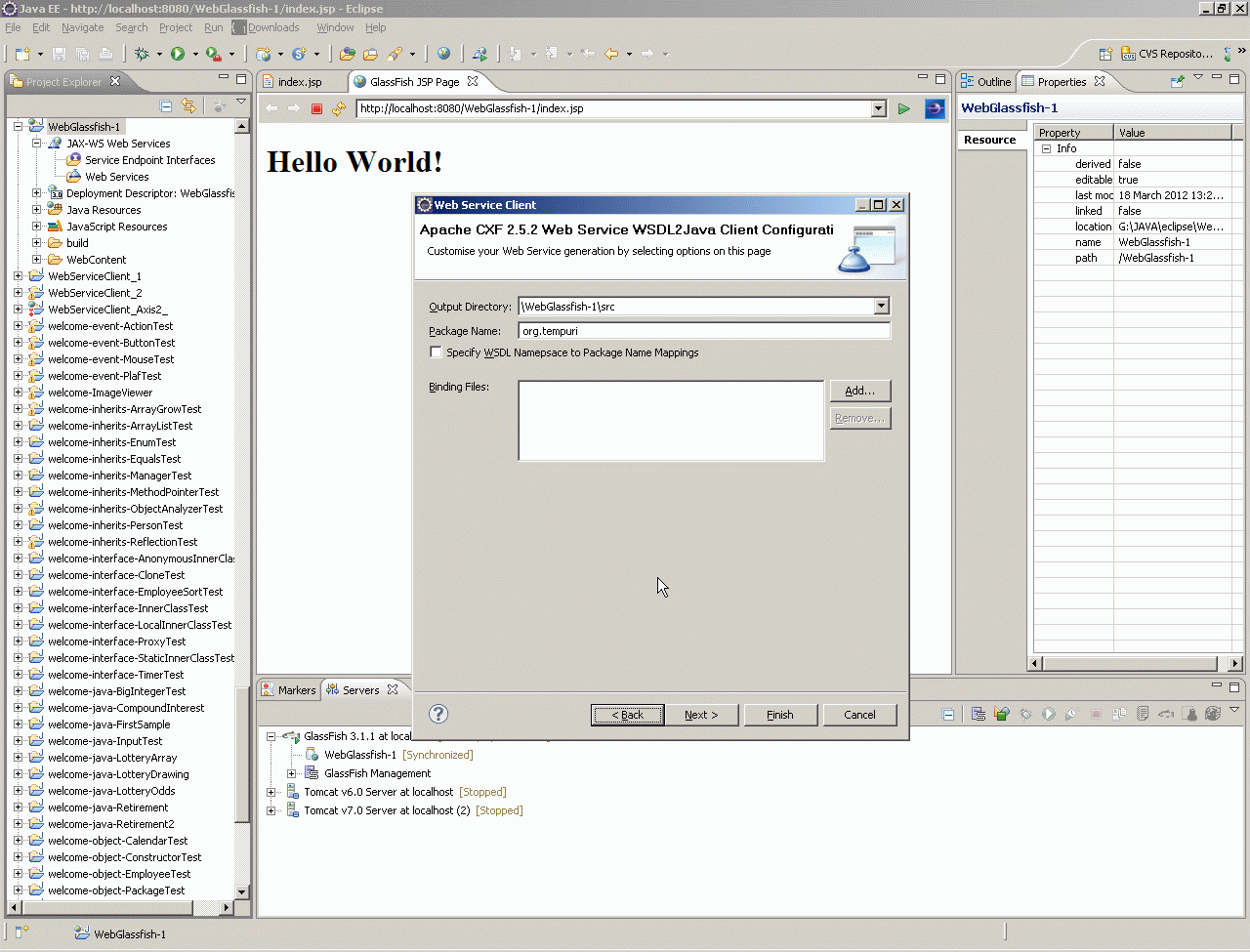This screenshot has height=952, width=1250.
Task: Click Project Explorer vertical scrollbar down arrow
Action: pos(242,891)
